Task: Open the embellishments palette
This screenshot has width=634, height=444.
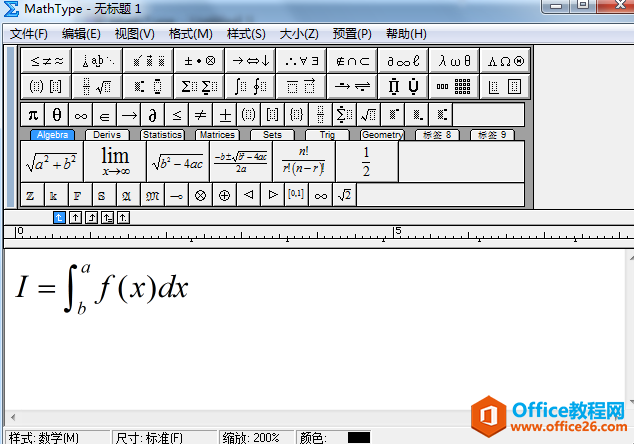Action: (148, 61)
